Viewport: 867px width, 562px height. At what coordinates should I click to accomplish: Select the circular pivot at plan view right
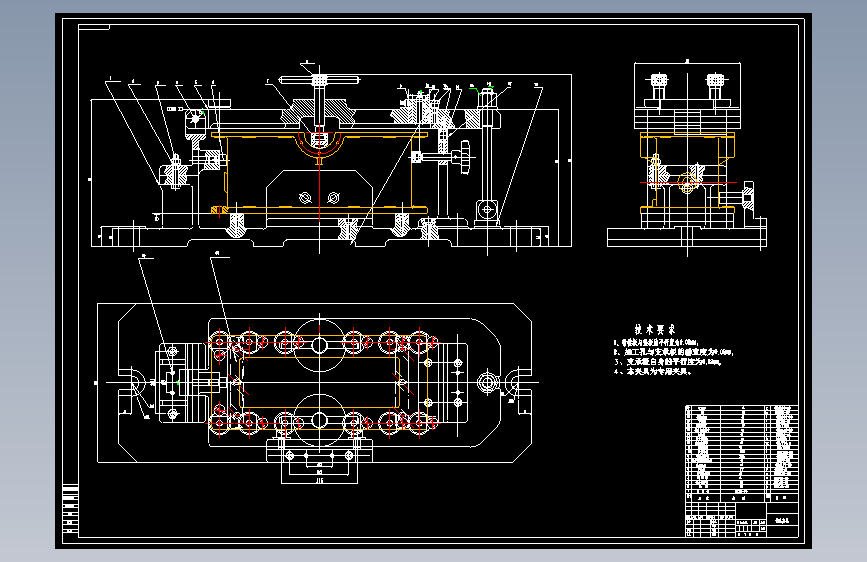click(x=487, y=382)
